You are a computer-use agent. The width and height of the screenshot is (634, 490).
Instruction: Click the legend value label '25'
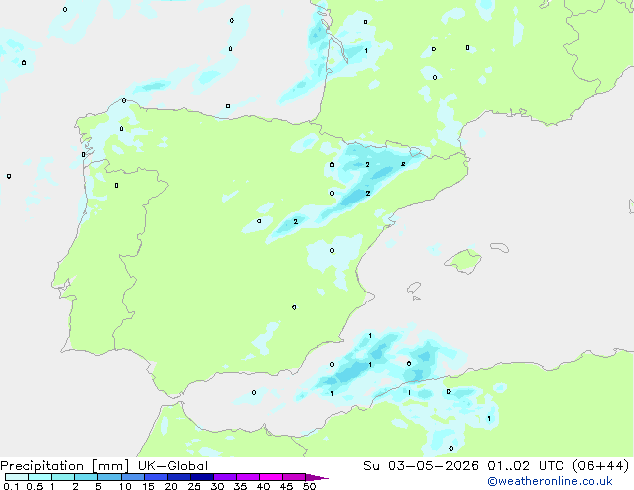194,486
